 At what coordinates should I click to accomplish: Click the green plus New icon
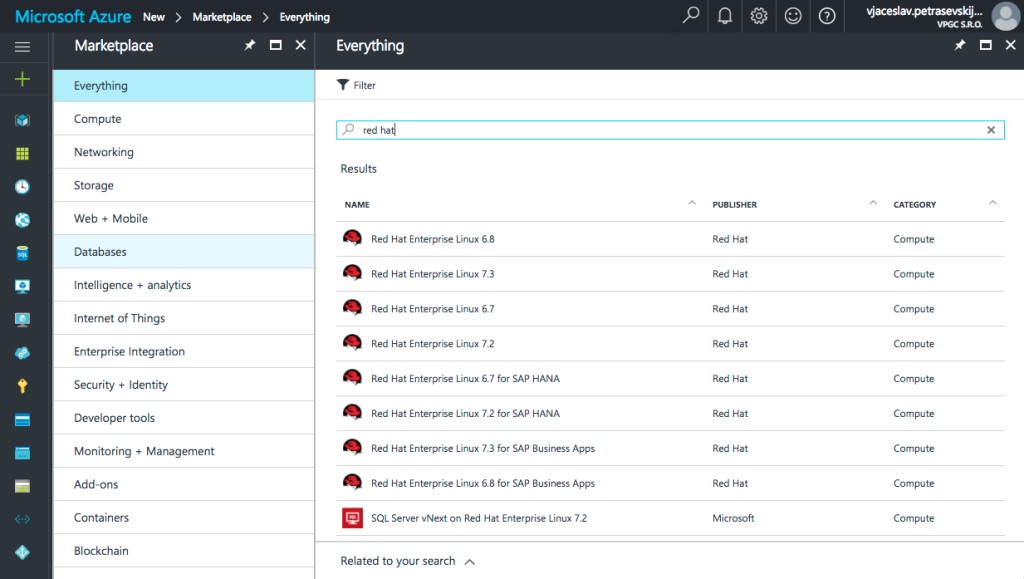tap(22, 79)
